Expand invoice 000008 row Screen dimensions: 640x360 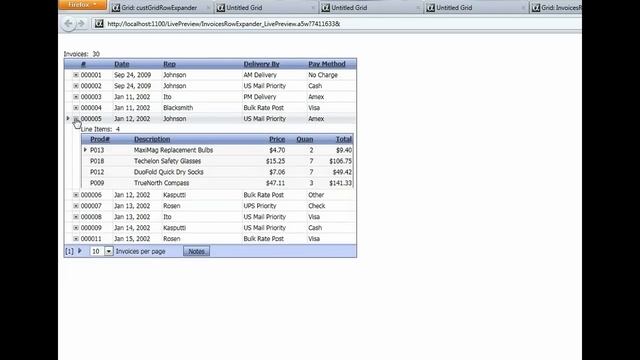[x=76, y=217]
